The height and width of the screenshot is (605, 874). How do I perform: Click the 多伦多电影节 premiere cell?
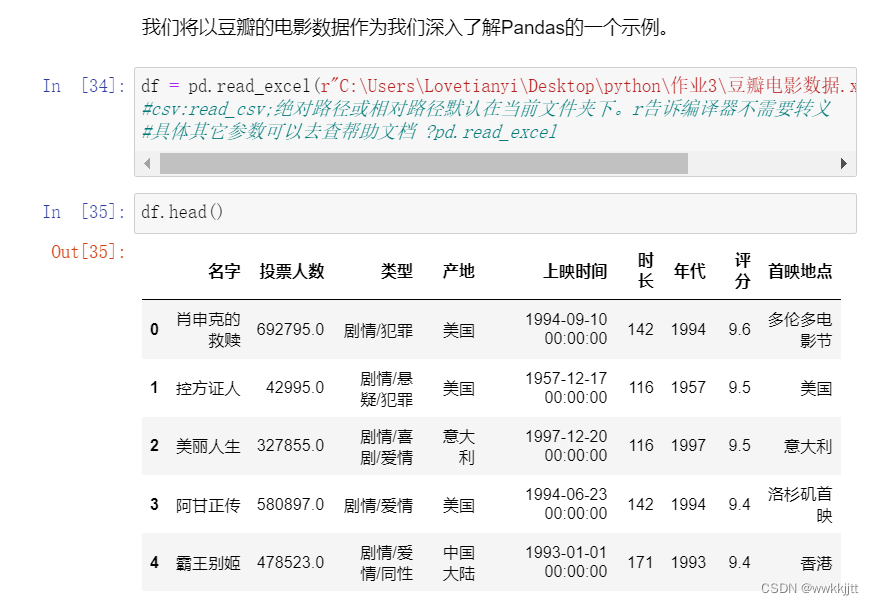click(x=800, y=330)
